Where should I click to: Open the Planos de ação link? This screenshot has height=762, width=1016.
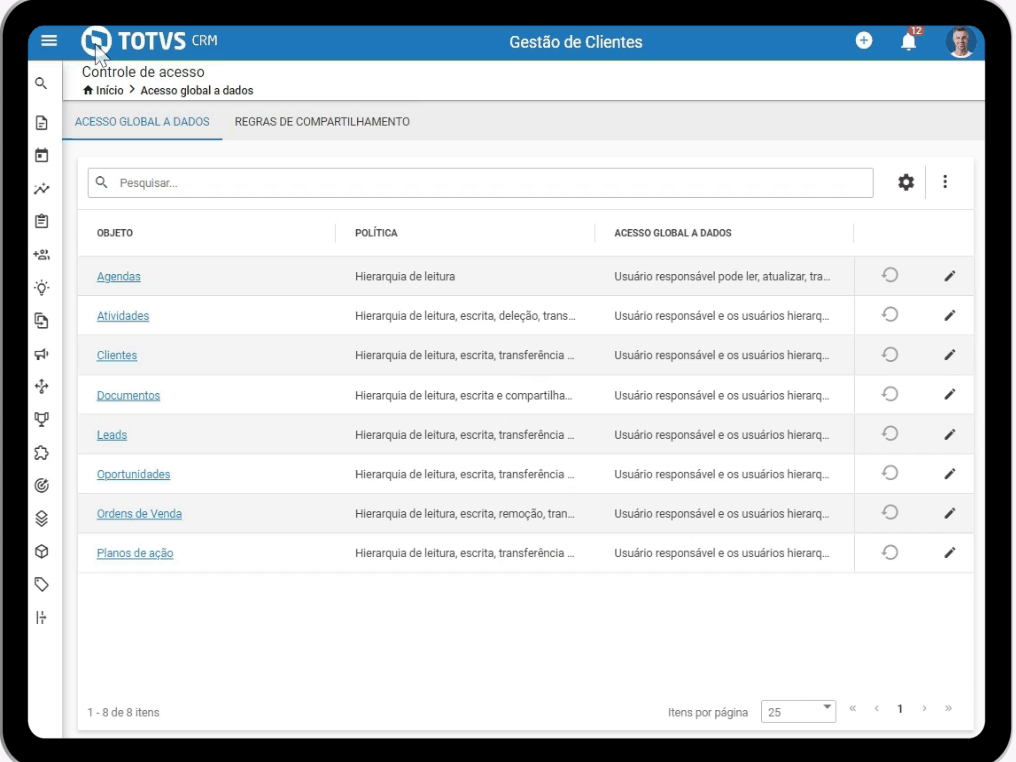point(135,553)
